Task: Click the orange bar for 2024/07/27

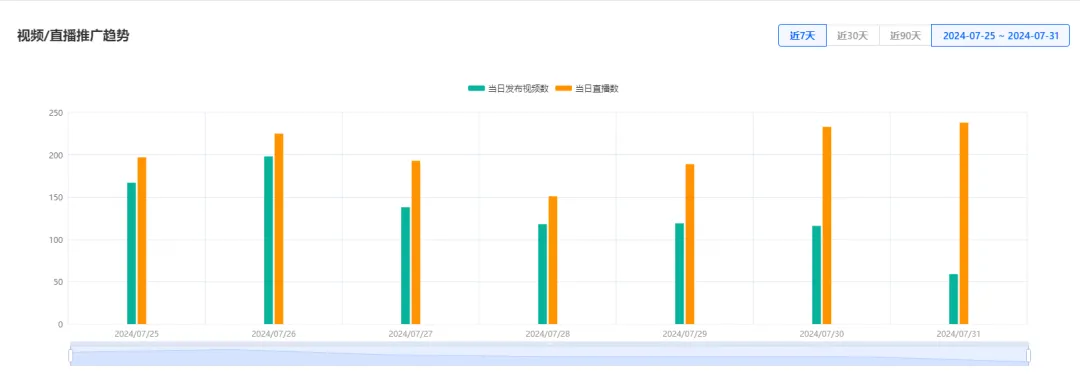Action: (416, 242)
